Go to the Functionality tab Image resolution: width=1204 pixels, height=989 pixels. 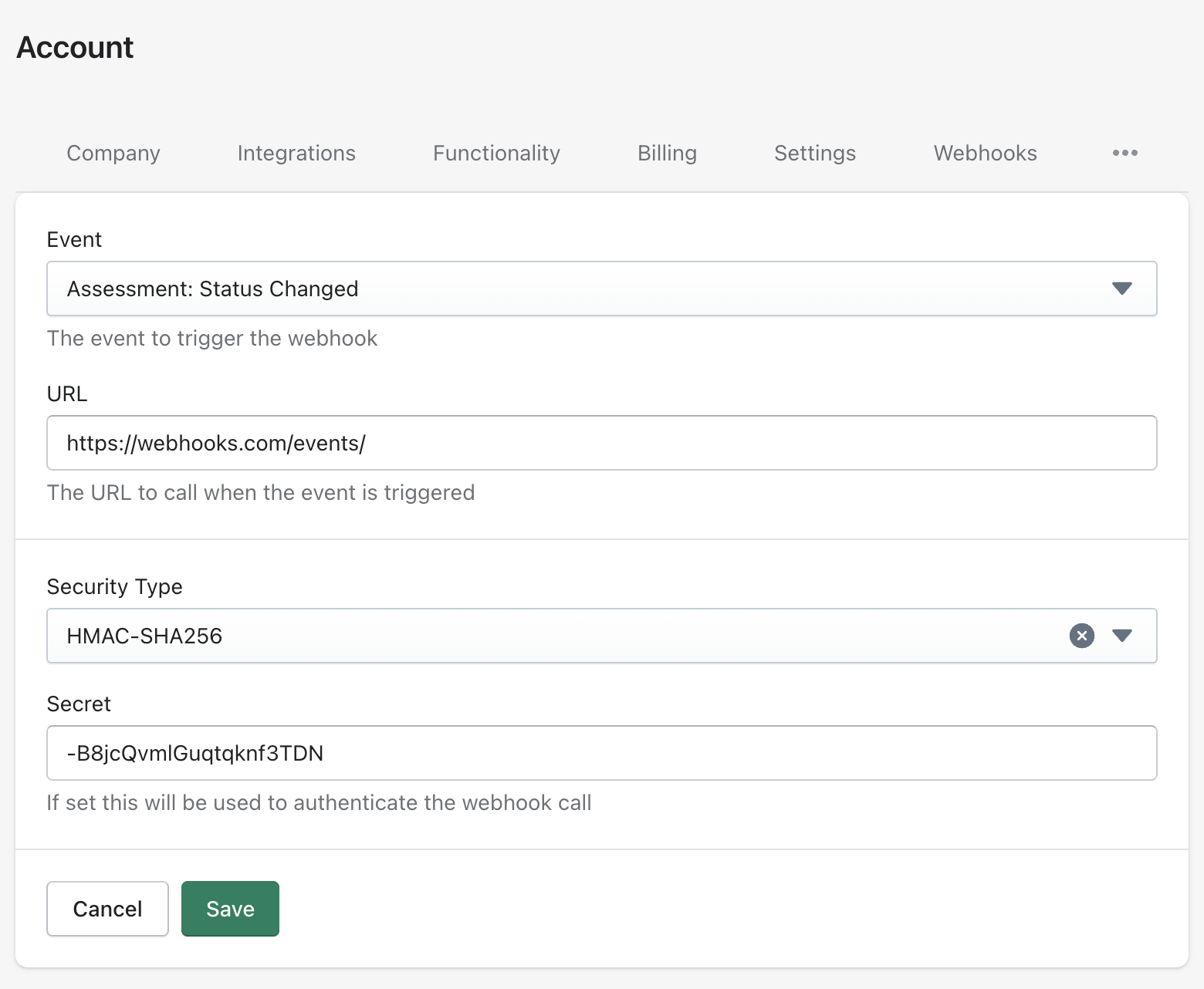496,154
